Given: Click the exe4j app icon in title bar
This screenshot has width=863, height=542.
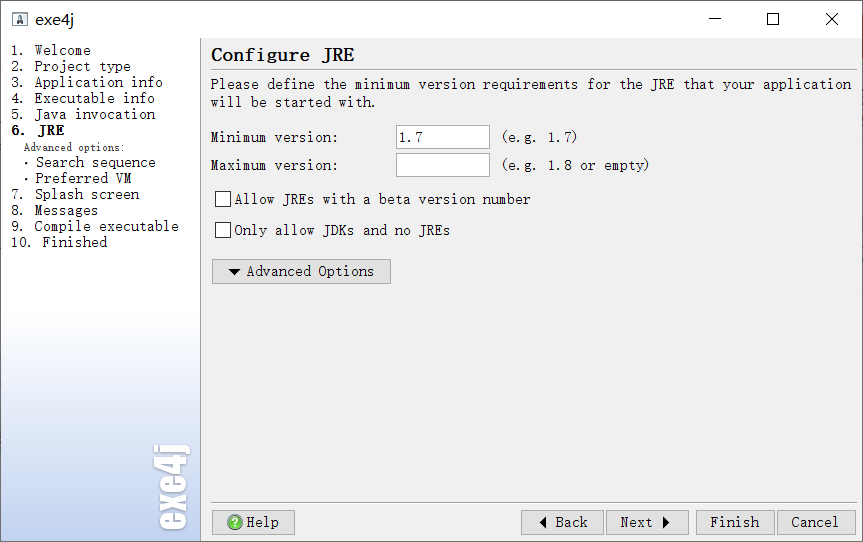Looking at the screenshot, I should (x=20, y=20).
